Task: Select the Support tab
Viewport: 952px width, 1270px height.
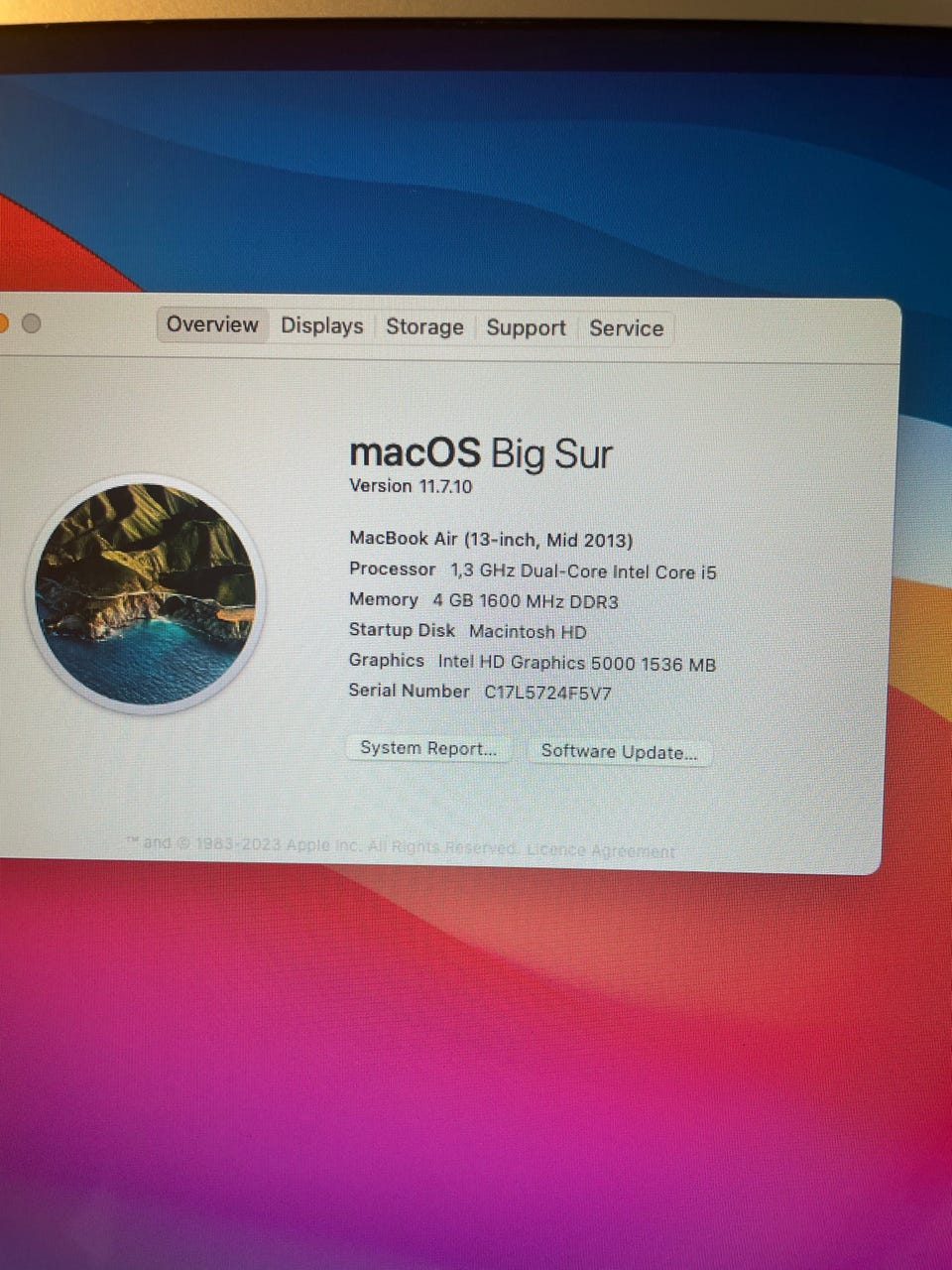Action: pos(526,328)
